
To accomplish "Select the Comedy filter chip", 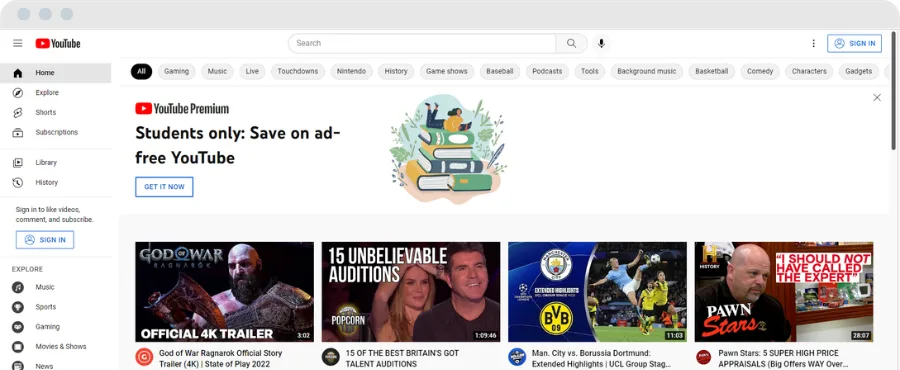I will tap(760, 72).
